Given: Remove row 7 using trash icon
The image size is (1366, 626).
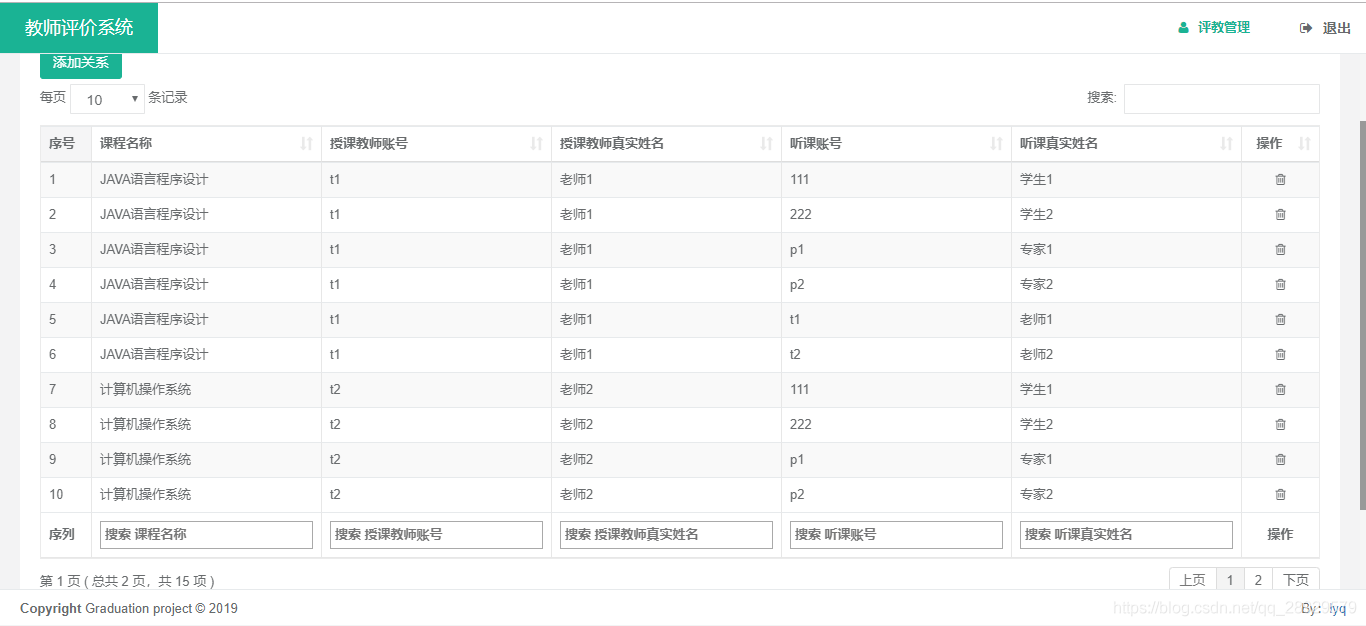Looking at the screenshot, I should [1280, 389].
